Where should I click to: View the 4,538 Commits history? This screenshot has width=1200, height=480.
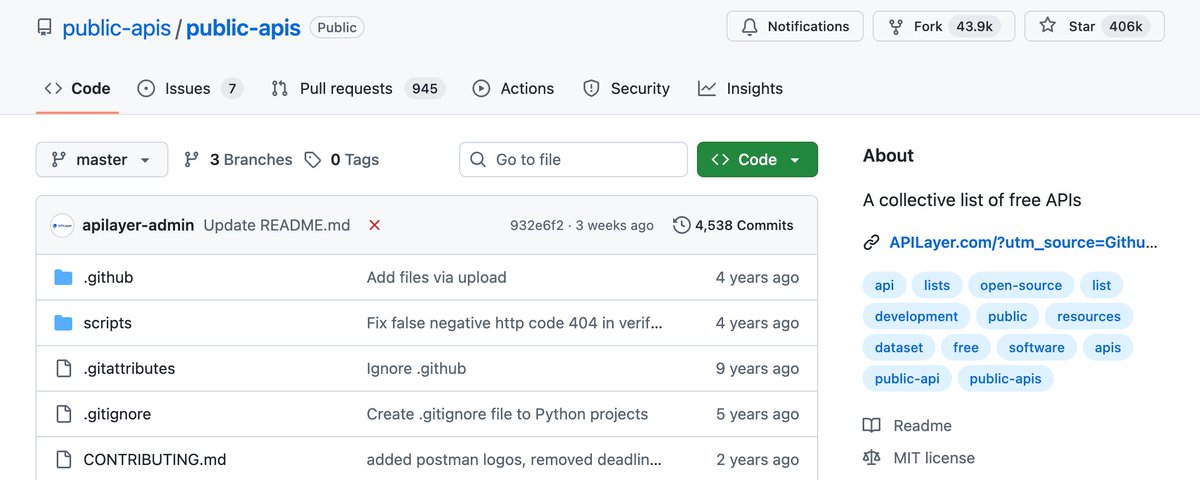tap(734, 225)
